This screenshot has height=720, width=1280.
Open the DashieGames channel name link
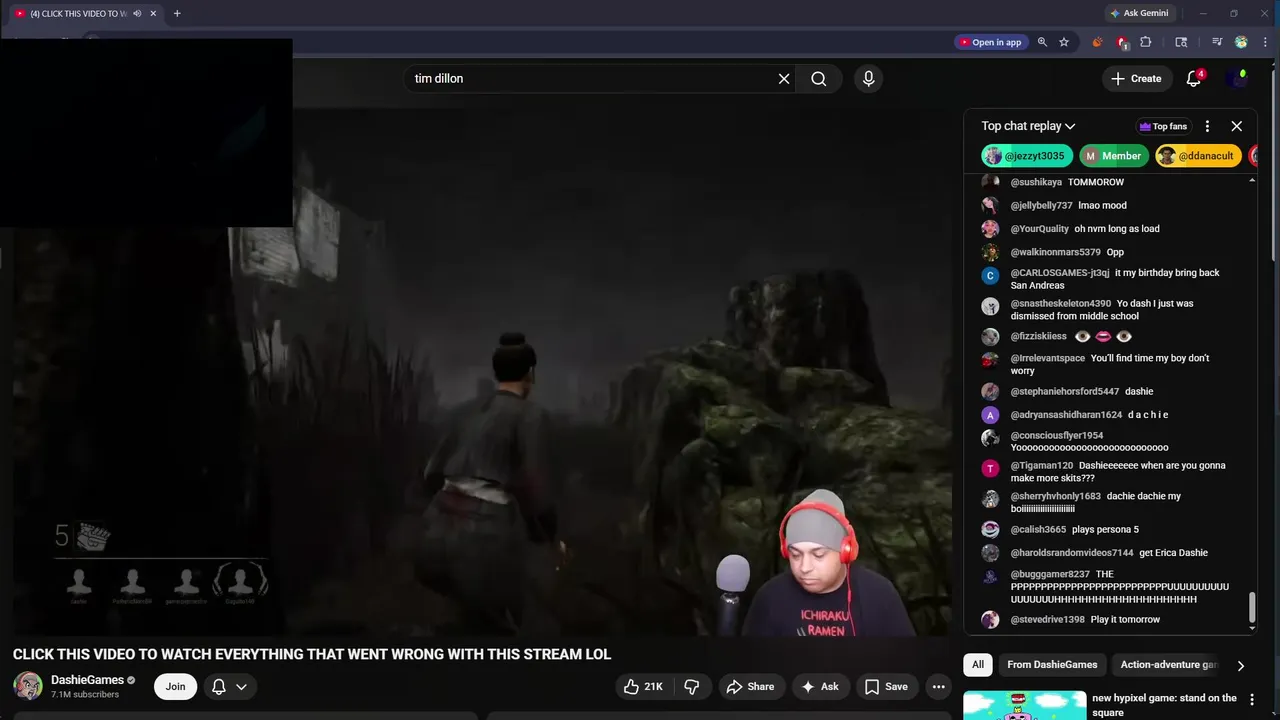point(87,680)
